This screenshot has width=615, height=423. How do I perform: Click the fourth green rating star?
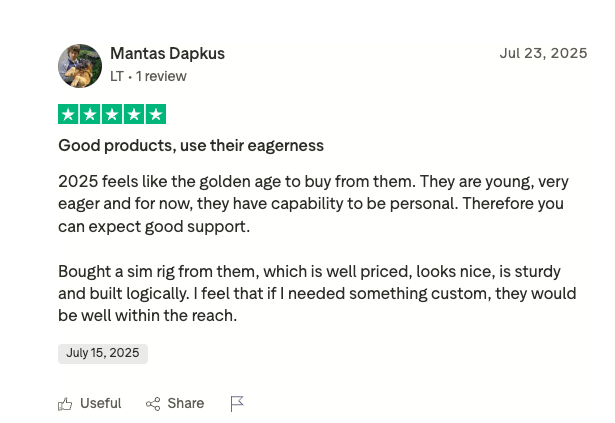(x=134, y=114)
